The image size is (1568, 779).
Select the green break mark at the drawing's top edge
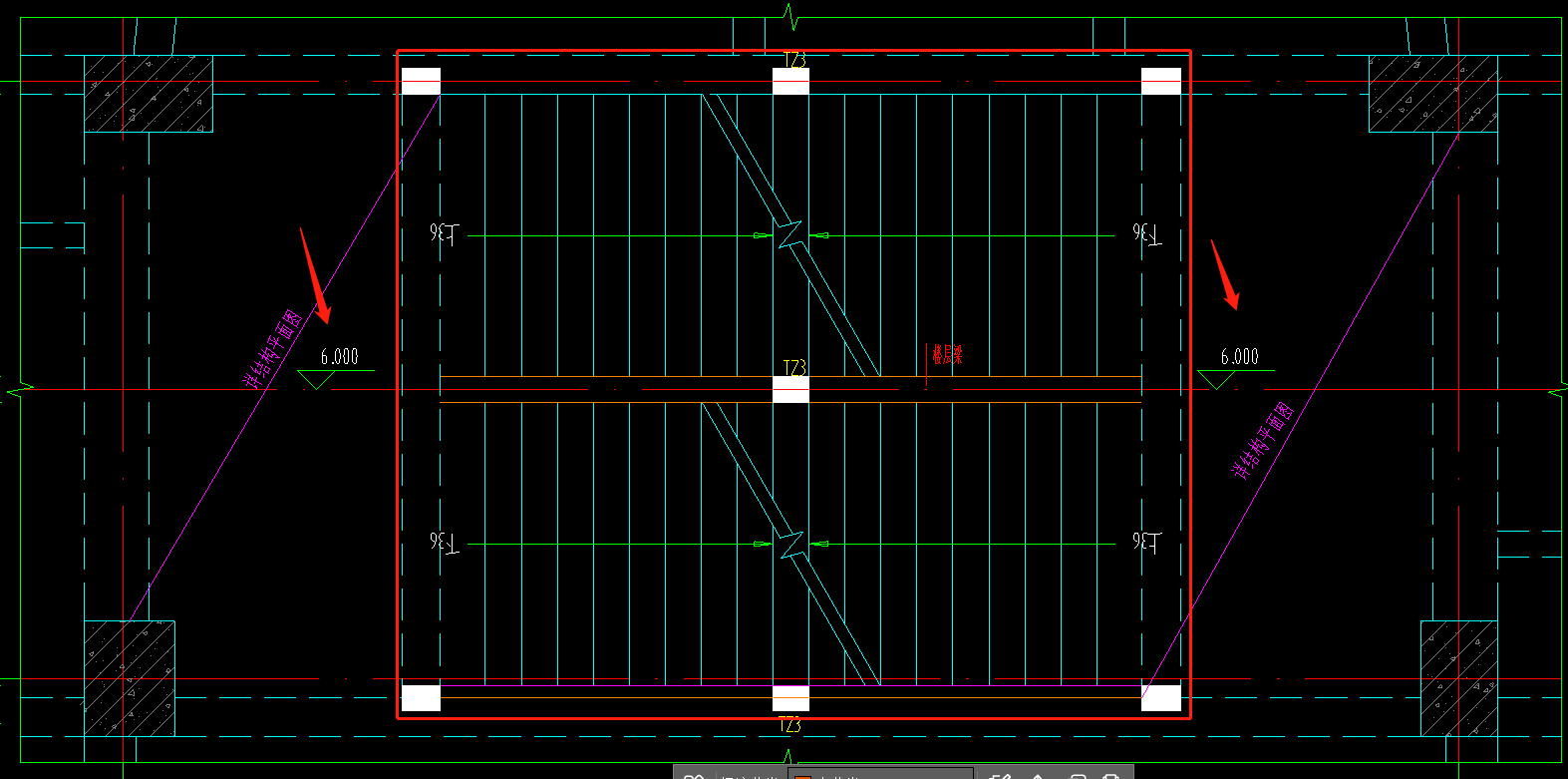790,17
